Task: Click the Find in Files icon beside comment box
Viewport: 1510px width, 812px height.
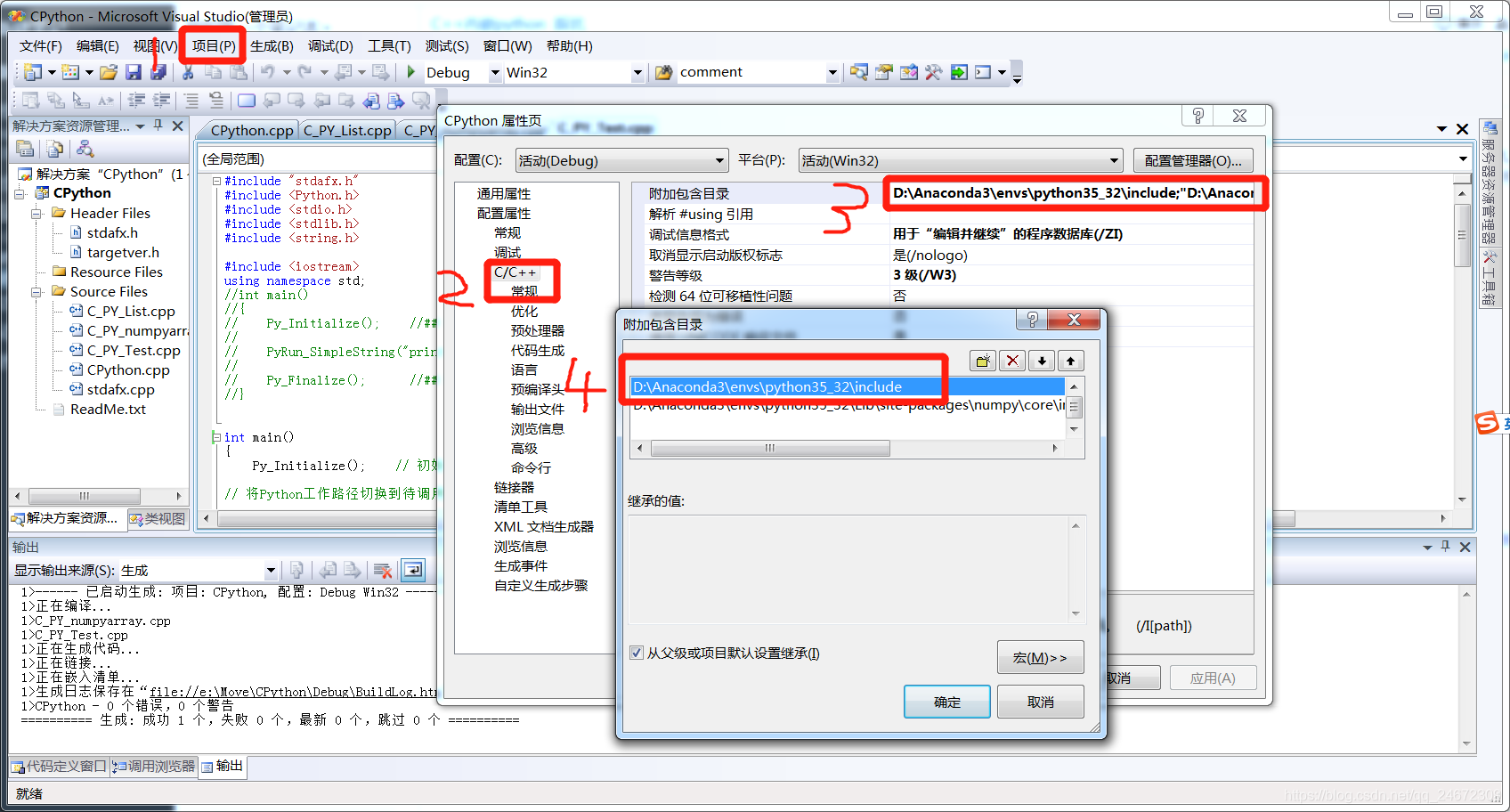Action: (663, 72)
